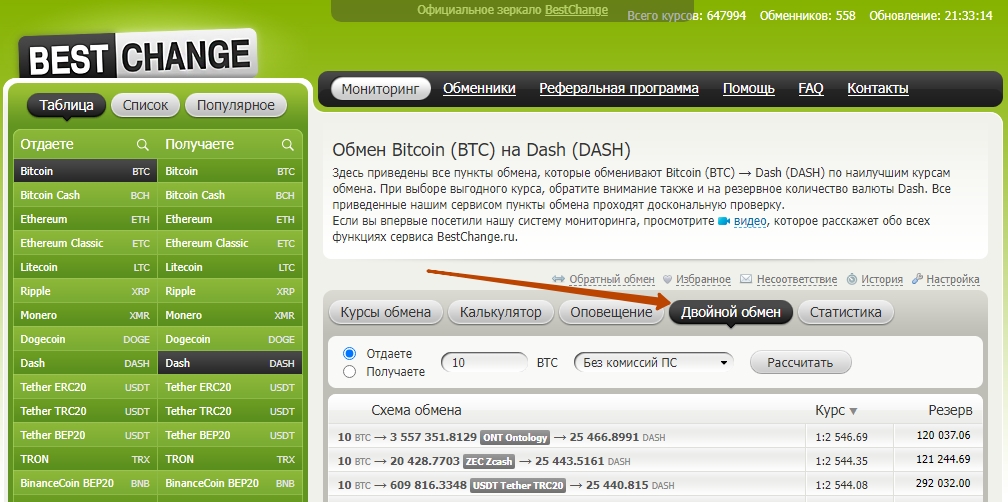Click the Настройка link
Image resolution: width=1008 pixels, height=502 pixels.
pyautogui.click(x=953, y=280)
